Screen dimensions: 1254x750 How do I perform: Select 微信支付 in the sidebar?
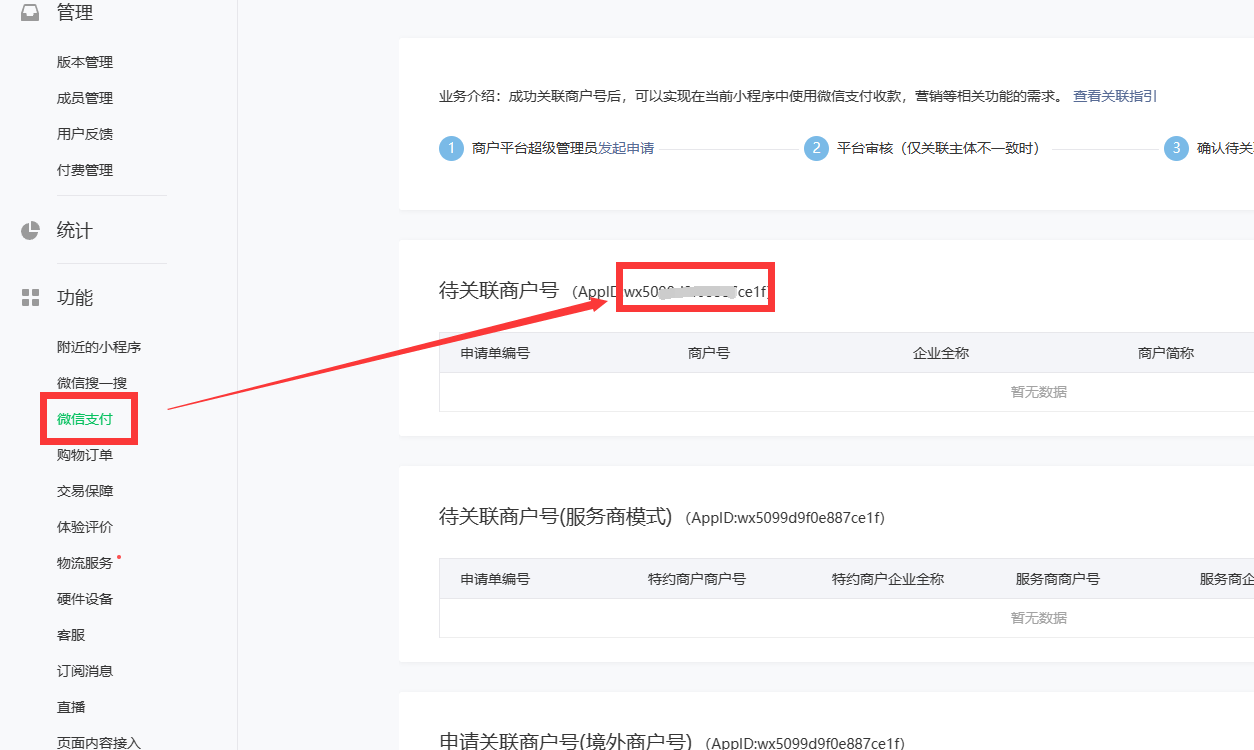click(85, 419)
